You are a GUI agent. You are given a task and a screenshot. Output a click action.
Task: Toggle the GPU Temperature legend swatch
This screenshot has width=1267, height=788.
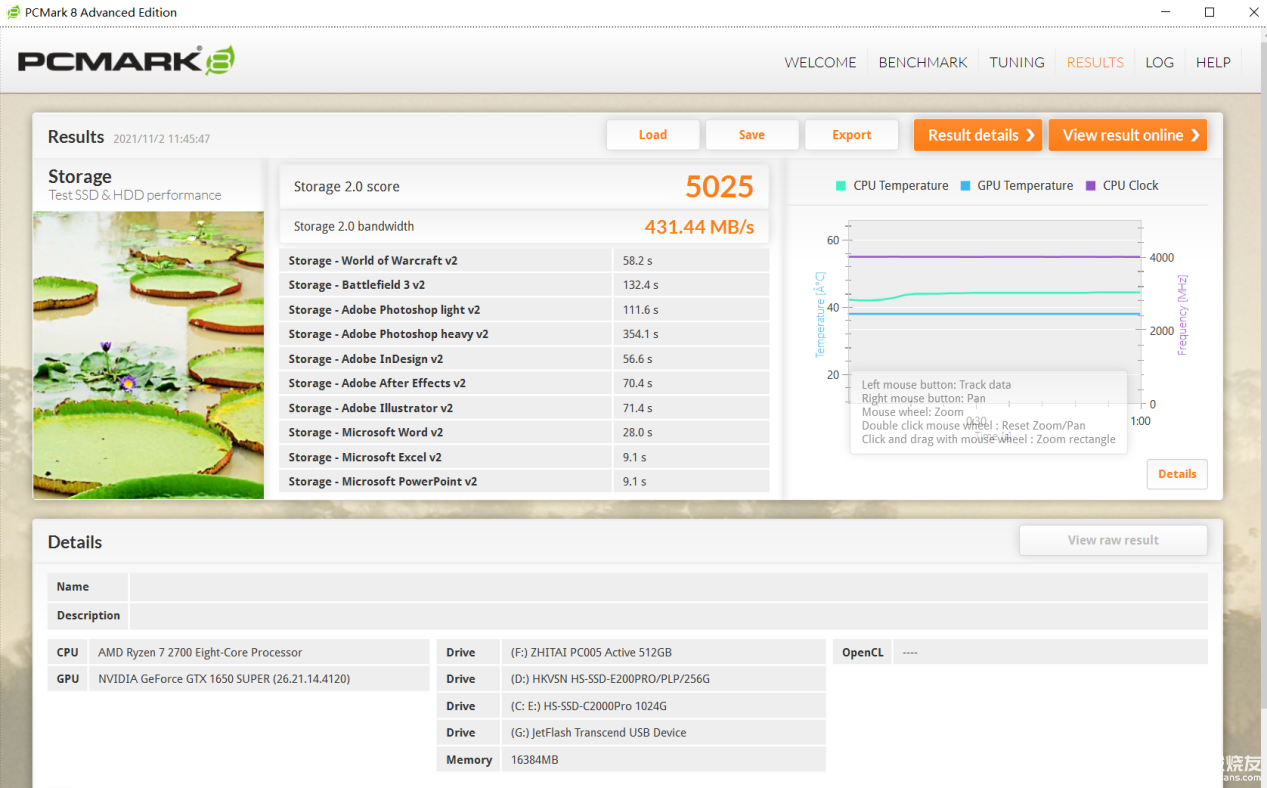pyautogui.click(x=965, y=185)
